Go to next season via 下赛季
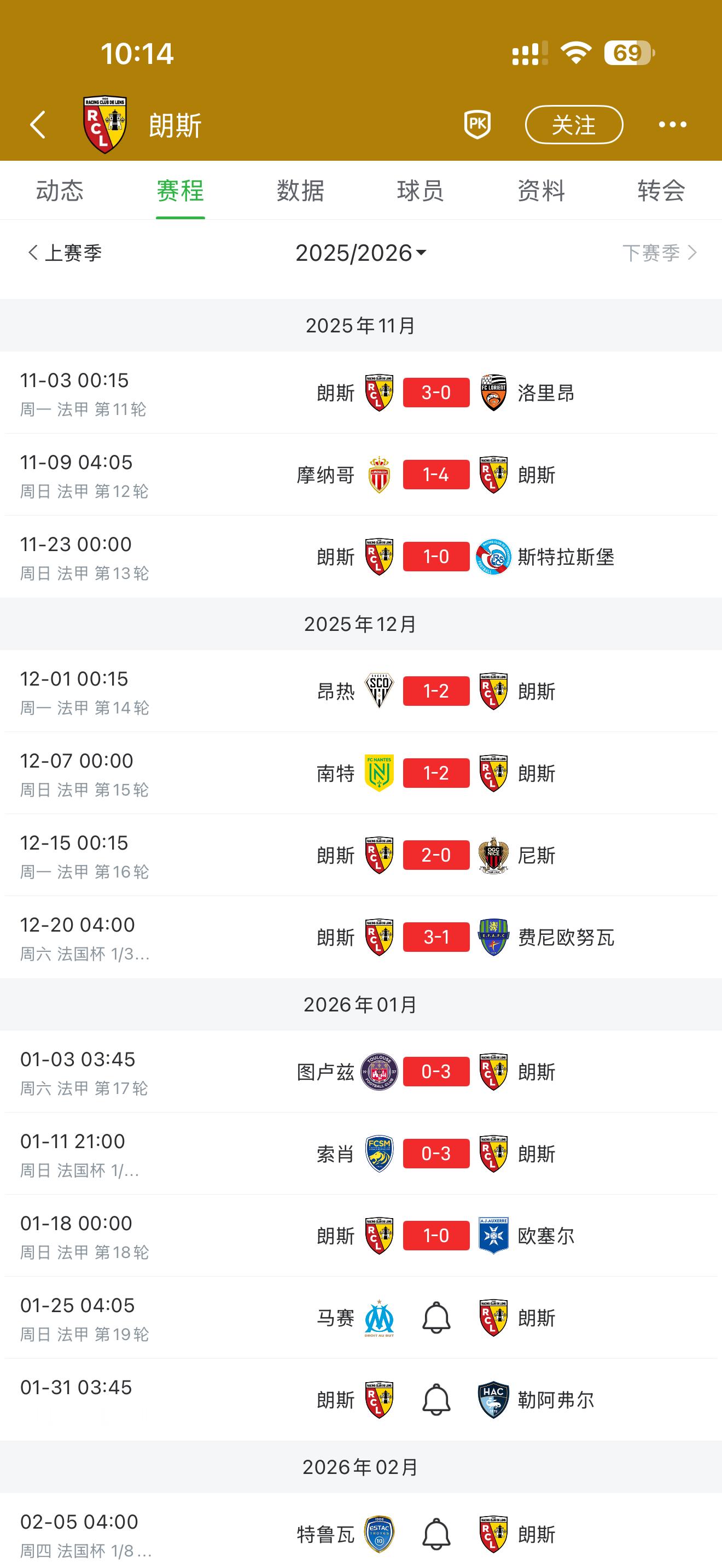 659,253
